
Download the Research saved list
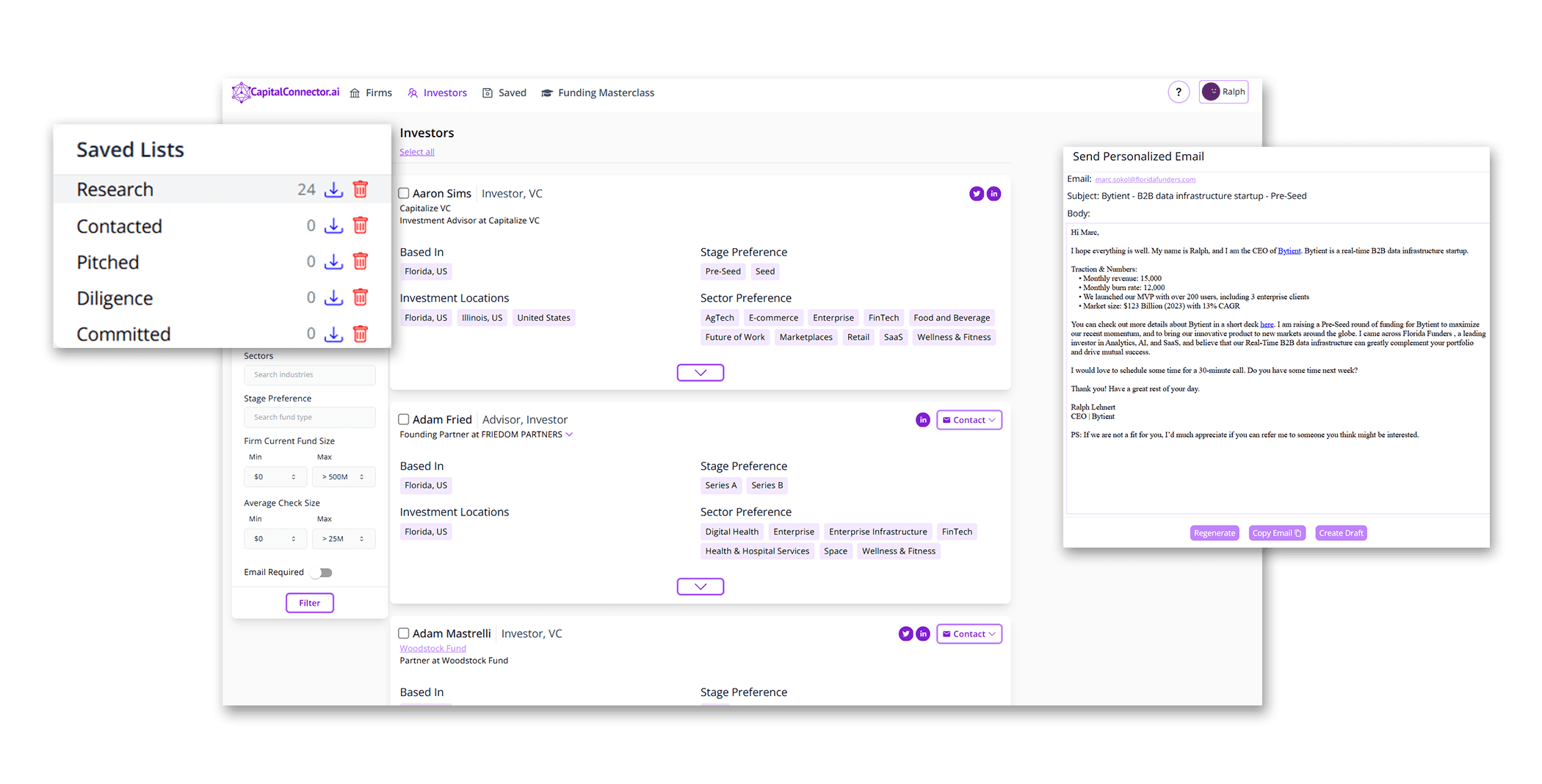(x=334, y=189)
